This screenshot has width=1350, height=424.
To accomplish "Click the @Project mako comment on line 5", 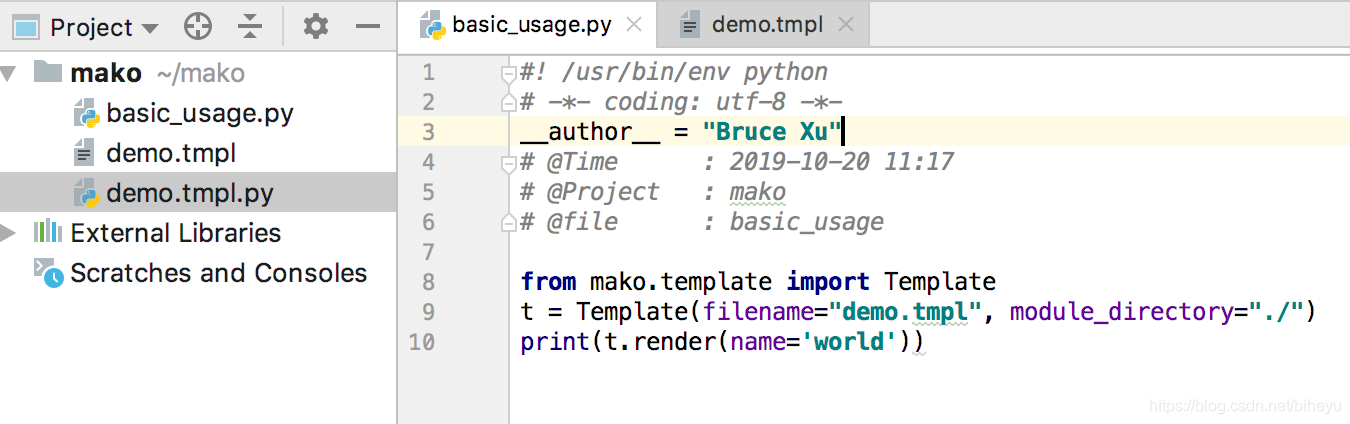I will click(x=654, y=192).
